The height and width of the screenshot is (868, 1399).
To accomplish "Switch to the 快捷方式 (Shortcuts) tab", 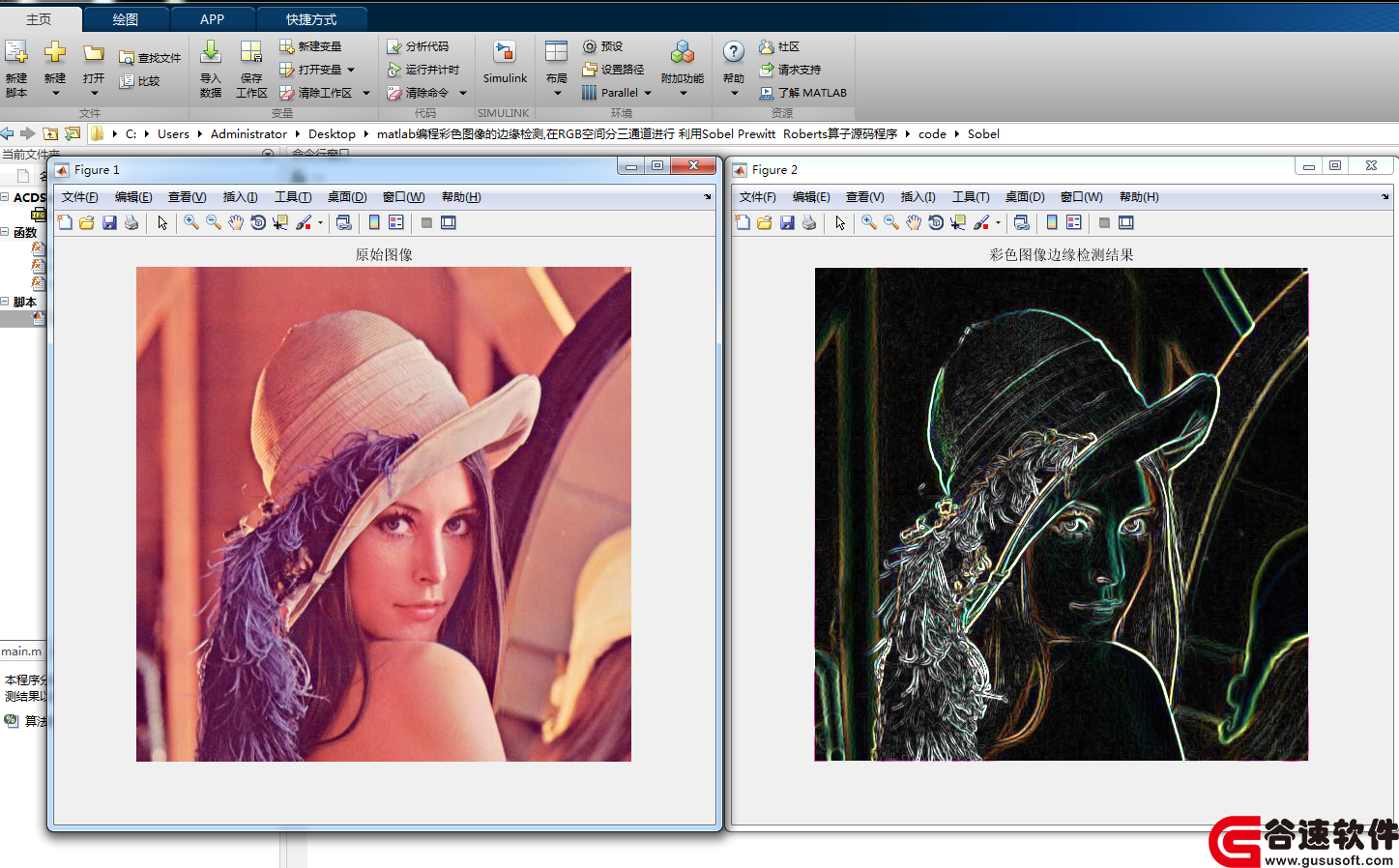I will tap(311, 19).
